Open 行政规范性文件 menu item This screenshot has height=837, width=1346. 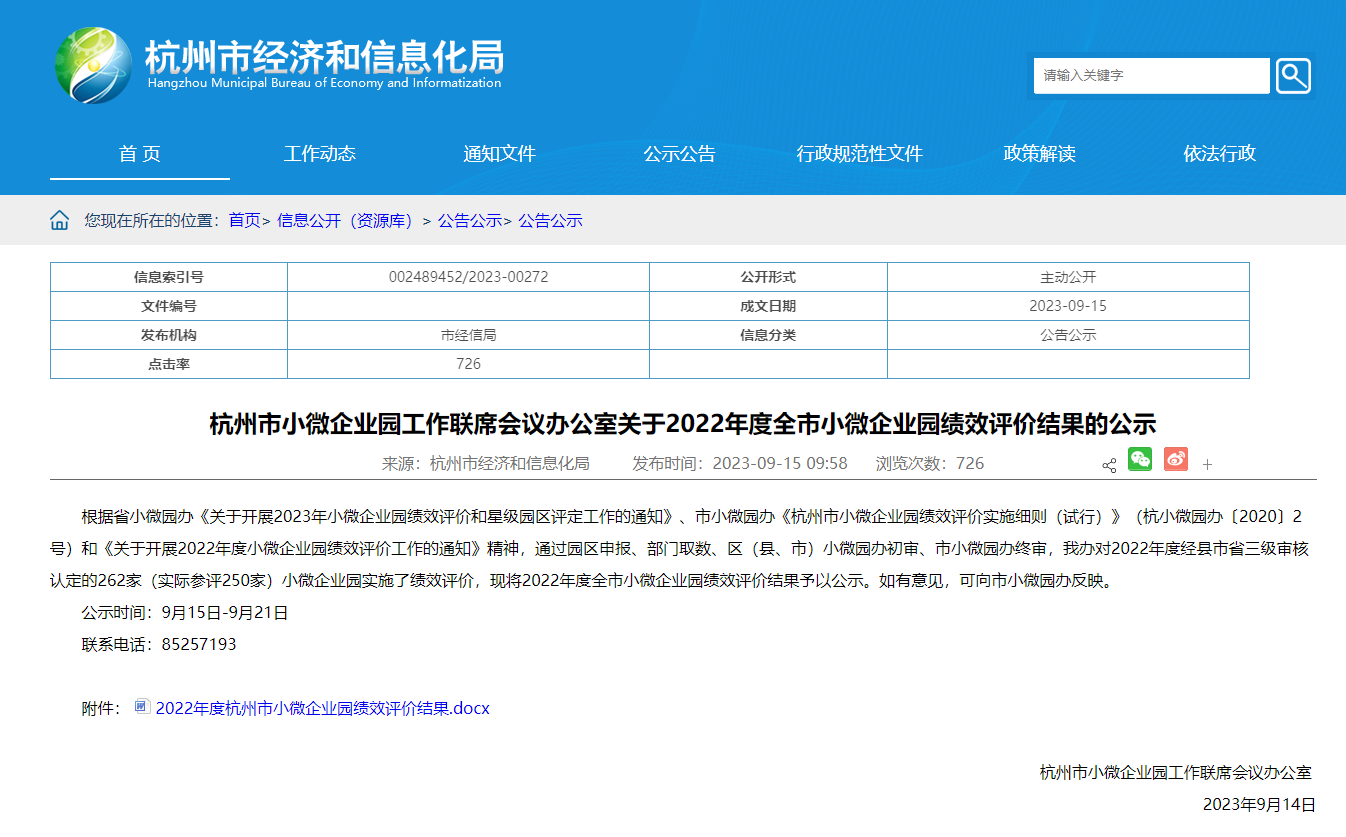click(x=860, y=154)
